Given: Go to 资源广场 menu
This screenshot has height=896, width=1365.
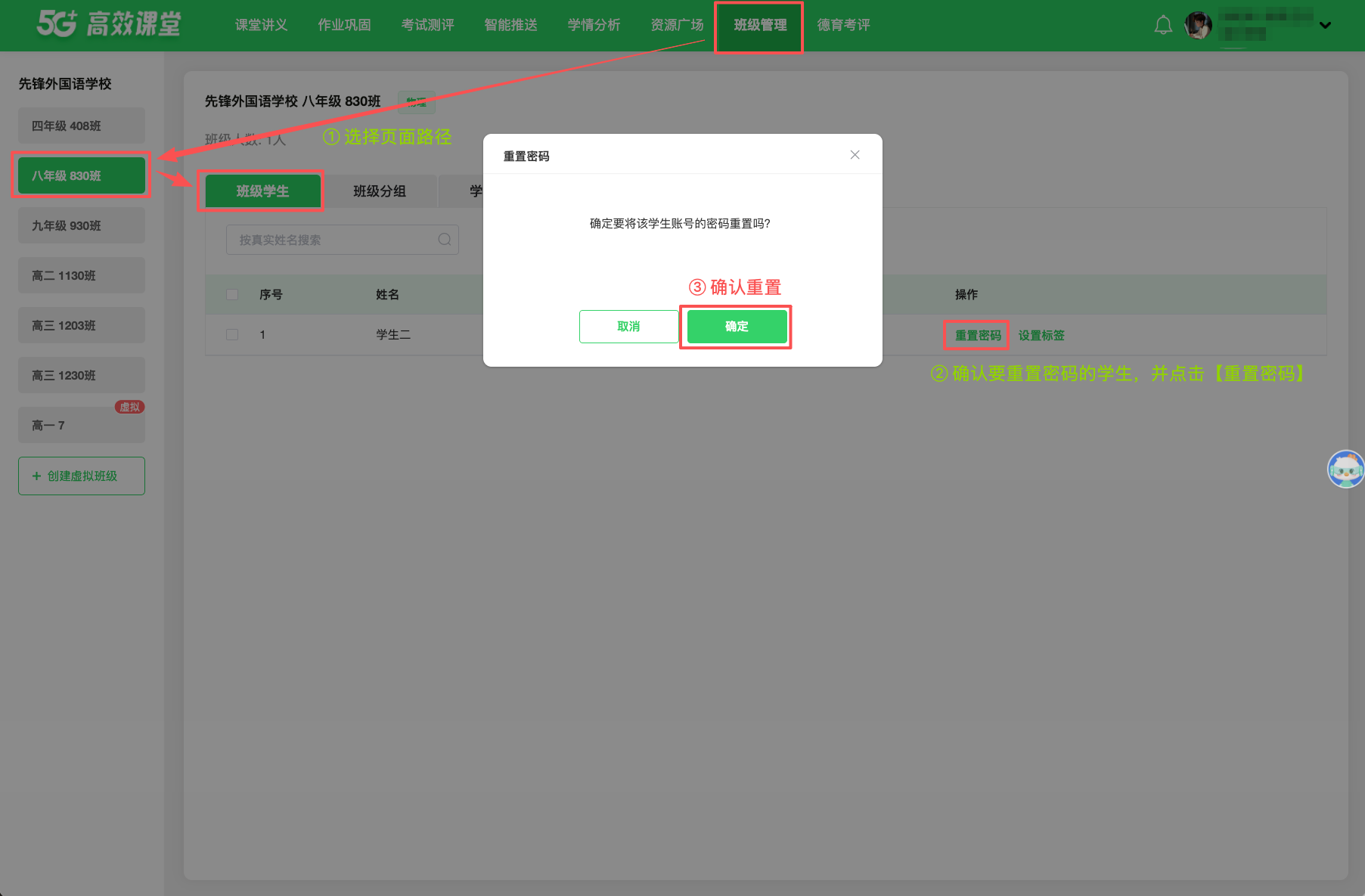Looking at the screenshot, I should coord(677,25).
